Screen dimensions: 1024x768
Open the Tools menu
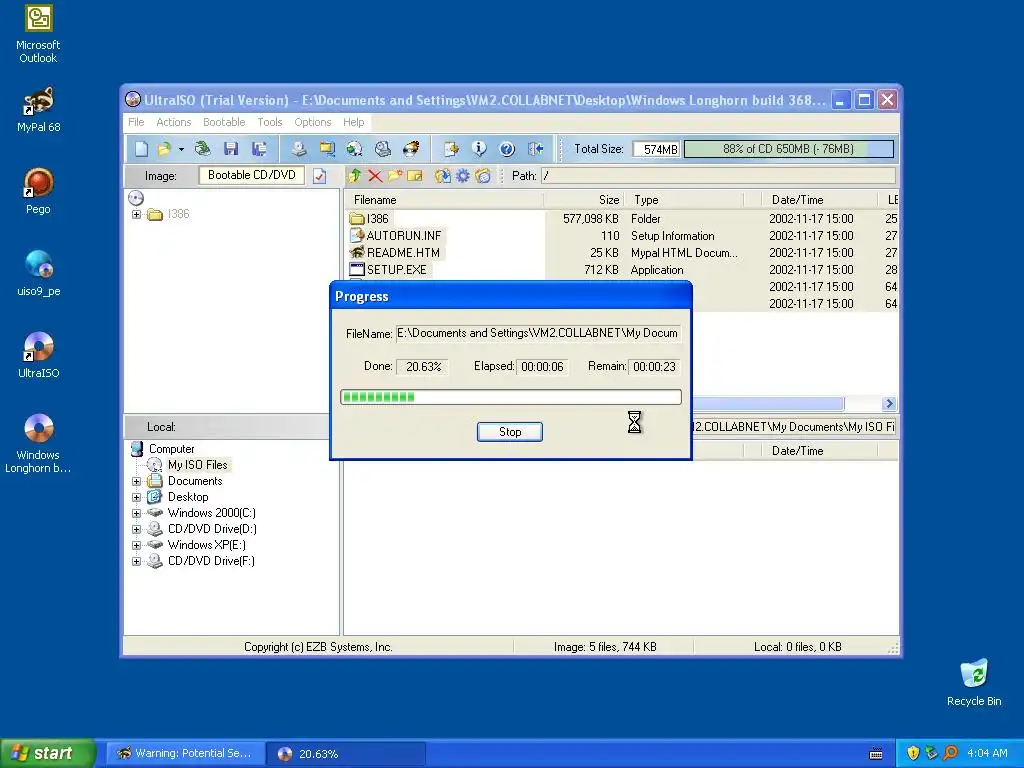coord(270,122)
